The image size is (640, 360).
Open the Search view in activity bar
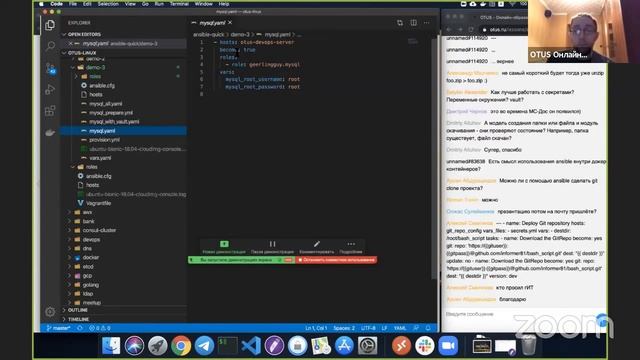click(50, 46)
